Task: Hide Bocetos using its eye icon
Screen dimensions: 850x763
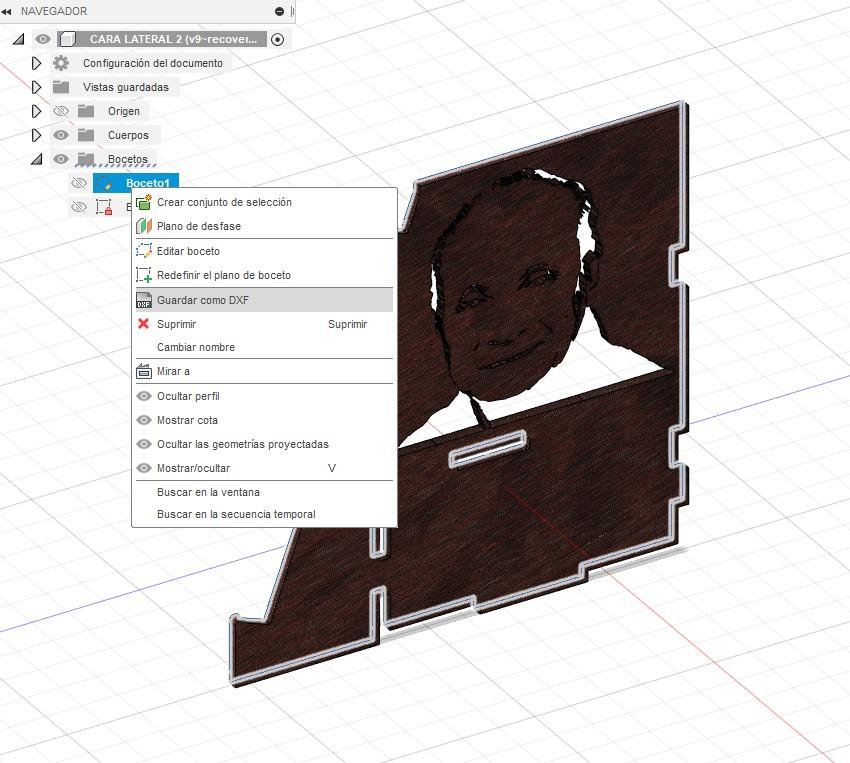Action: 61,159
